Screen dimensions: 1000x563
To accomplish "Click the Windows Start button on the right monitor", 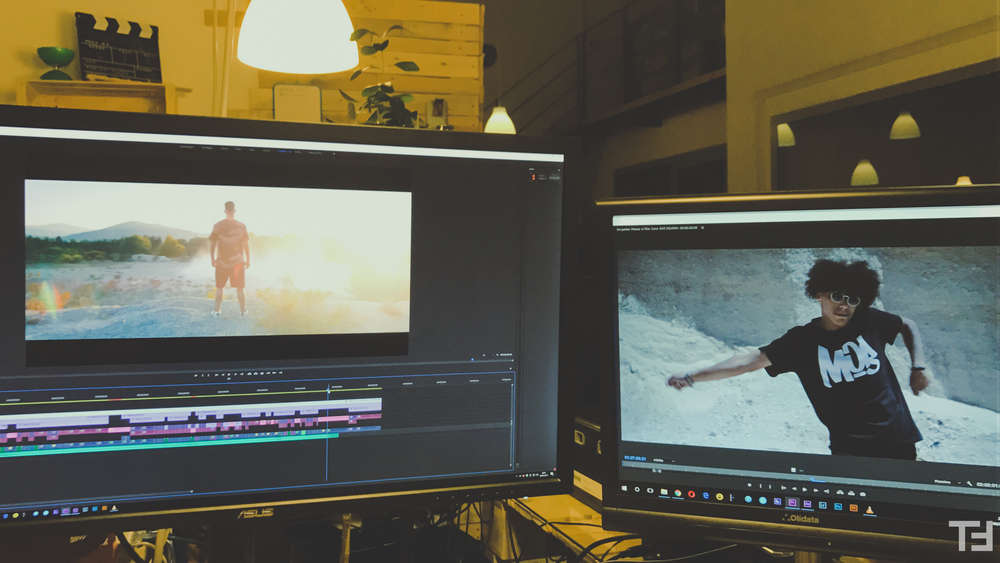I will pos(624,488).
